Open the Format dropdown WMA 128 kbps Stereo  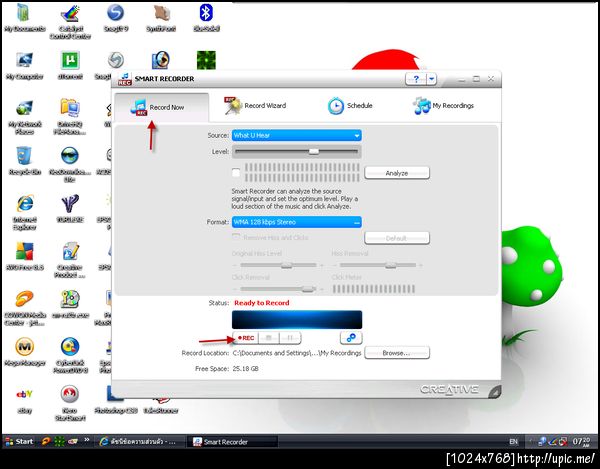[297, 222]
